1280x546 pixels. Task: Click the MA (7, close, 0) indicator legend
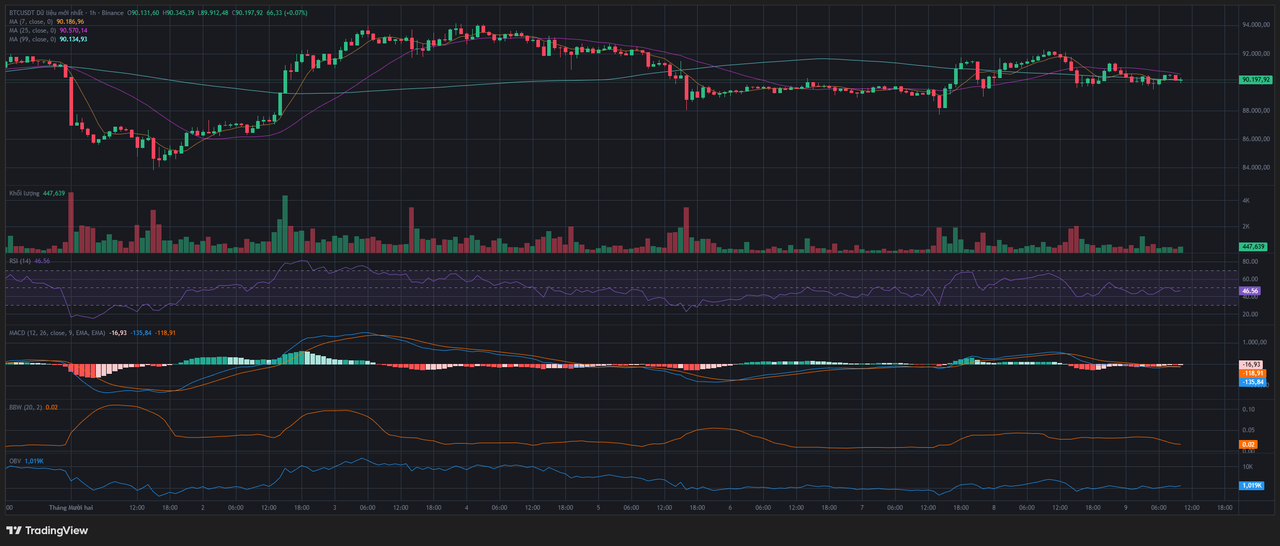[x=31, y=22]
